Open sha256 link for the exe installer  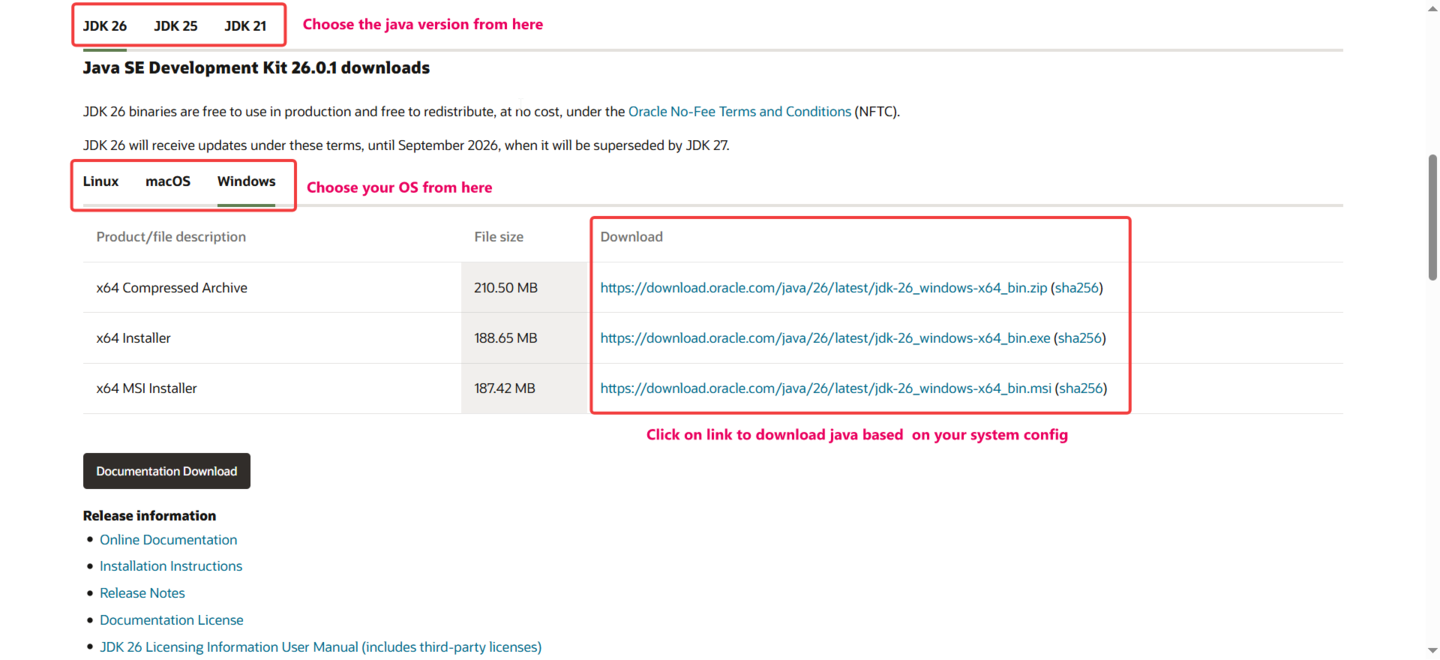click(x=1080, y=338)
